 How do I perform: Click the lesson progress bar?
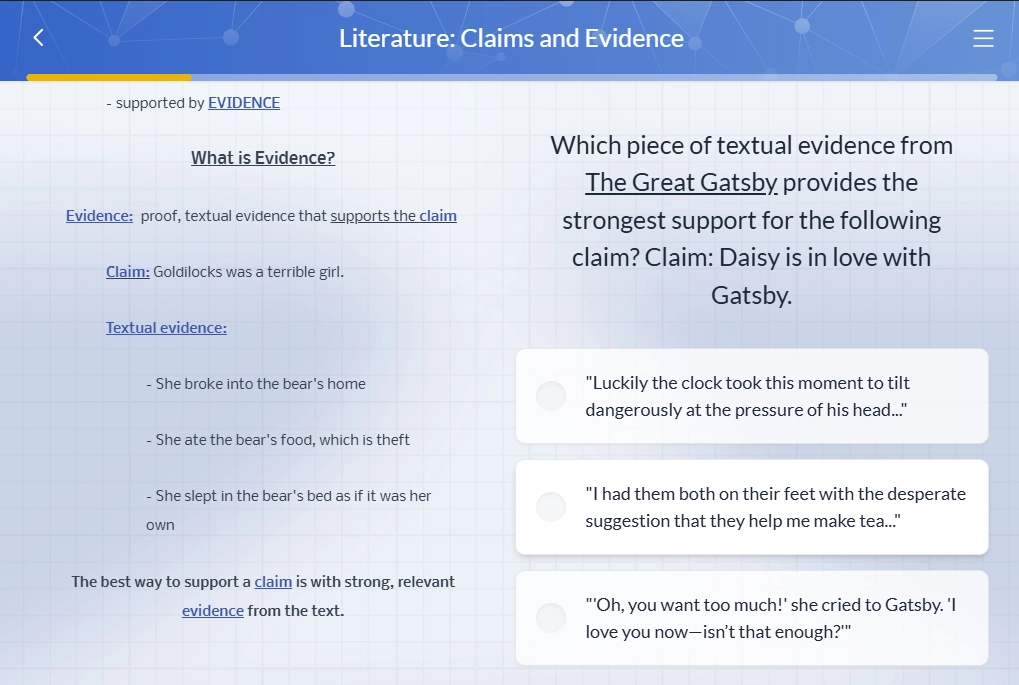click(511, 77)
